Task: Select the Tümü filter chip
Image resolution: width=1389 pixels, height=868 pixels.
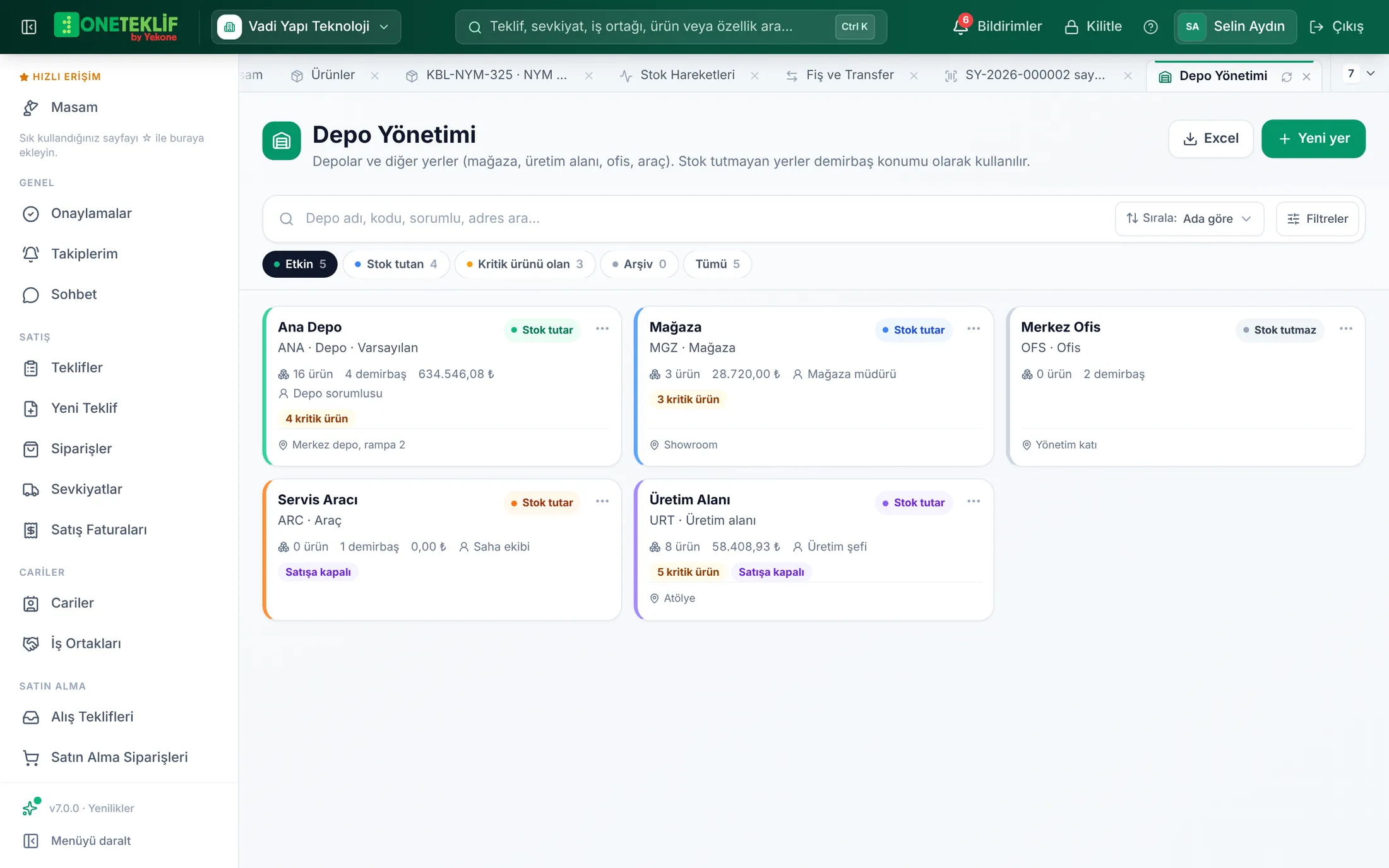Action: pyautogui.click(x=717, y=264)
